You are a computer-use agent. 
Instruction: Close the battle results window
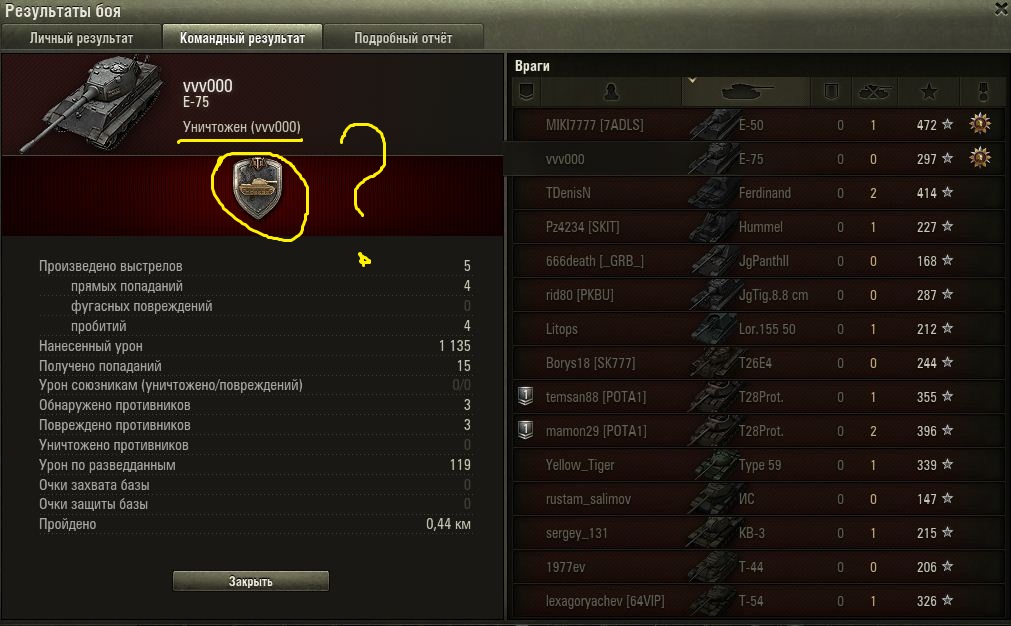click(x=1003, y=8)
